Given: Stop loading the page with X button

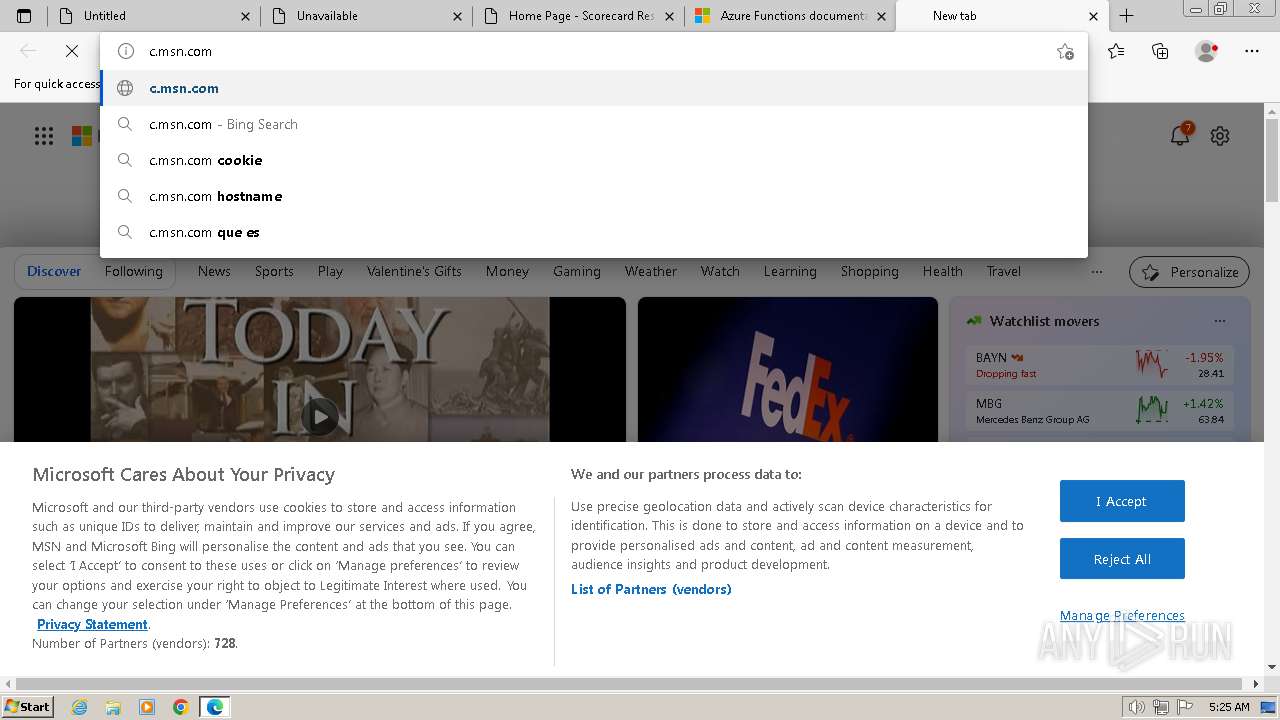Looking at the screenshot, I should [x=71, y=51].
